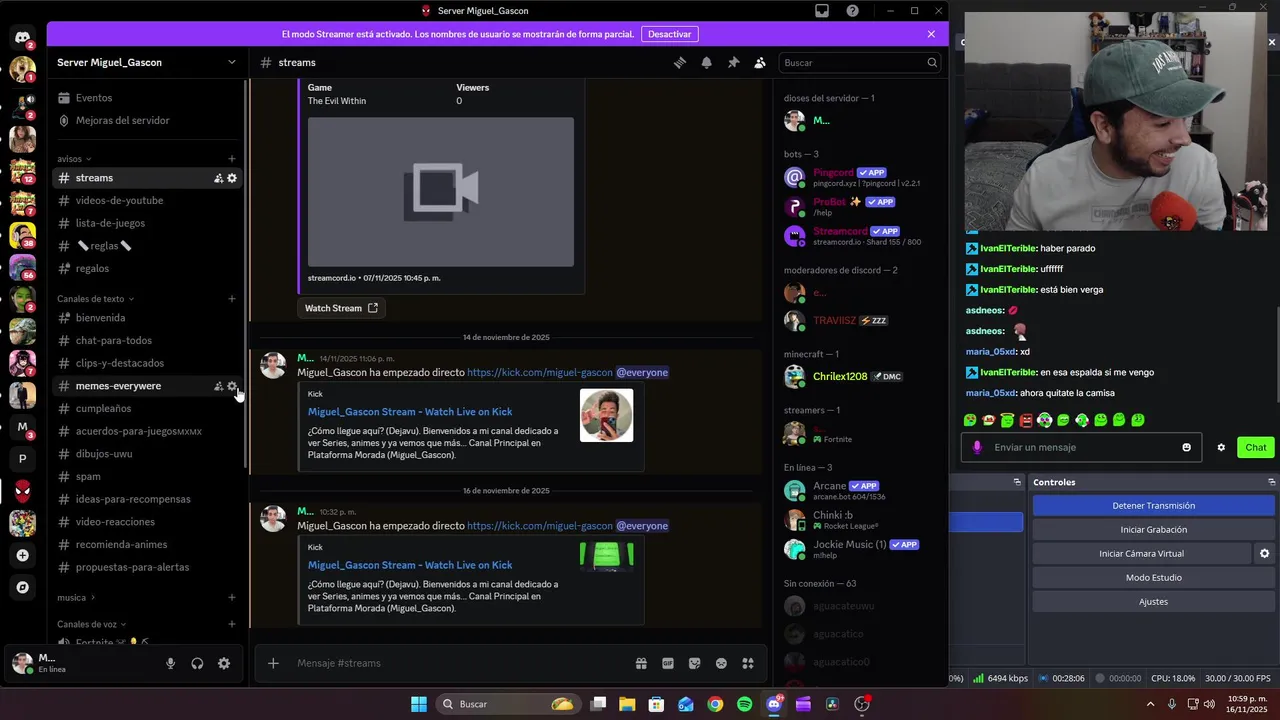Open Chrome from the taskbar

click(715, 704)
